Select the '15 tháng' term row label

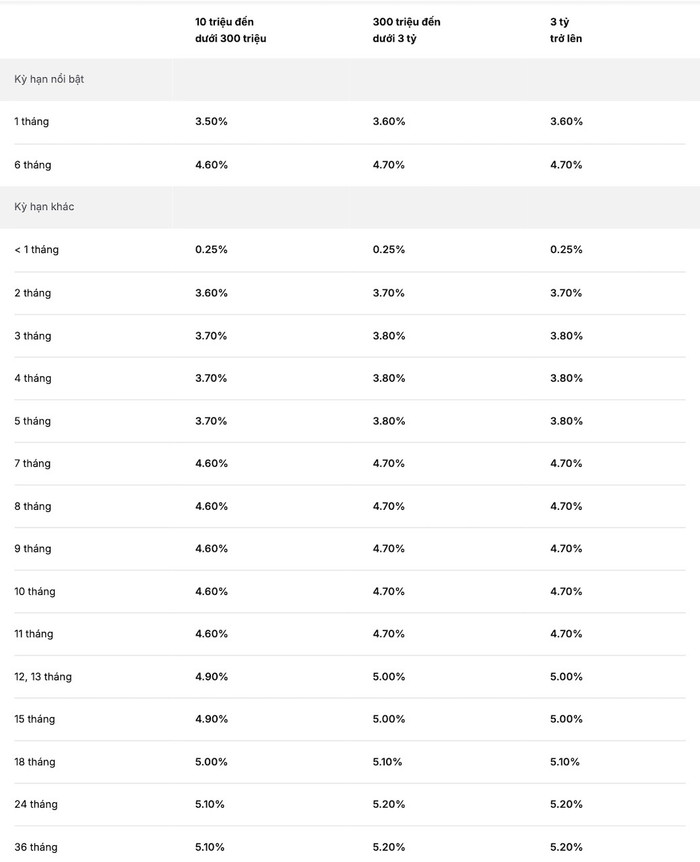[x=35, y=719]
